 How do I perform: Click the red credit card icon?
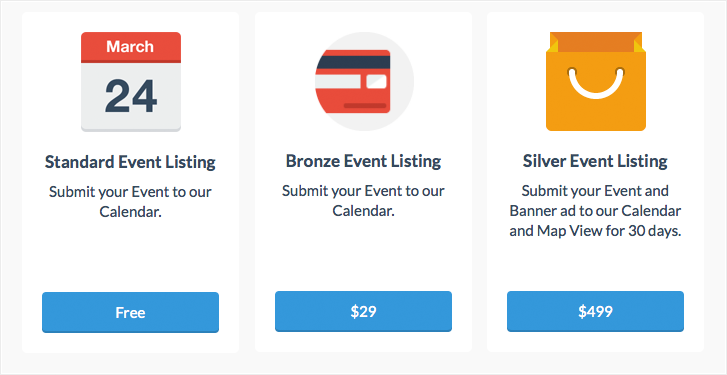coord(353,81)
